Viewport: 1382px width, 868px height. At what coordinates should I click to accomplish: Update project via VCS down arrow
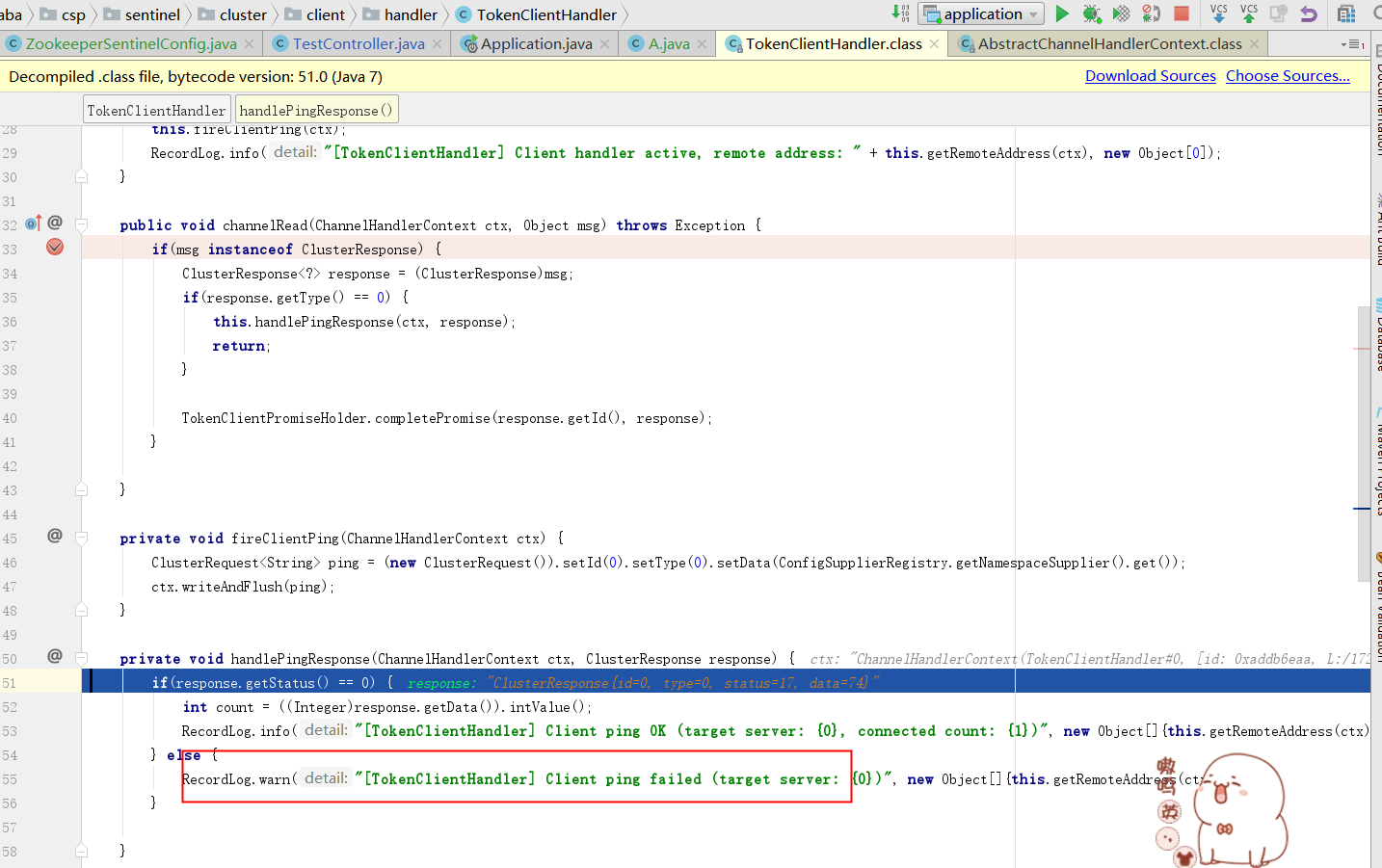(x=1219, y=13)
